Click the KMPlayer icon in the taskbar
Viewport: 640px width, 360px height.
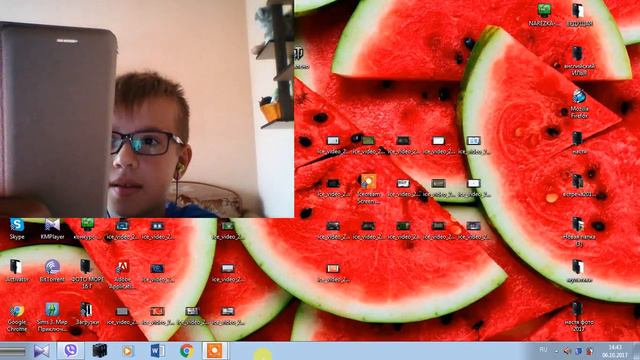(x=42, y=351)
